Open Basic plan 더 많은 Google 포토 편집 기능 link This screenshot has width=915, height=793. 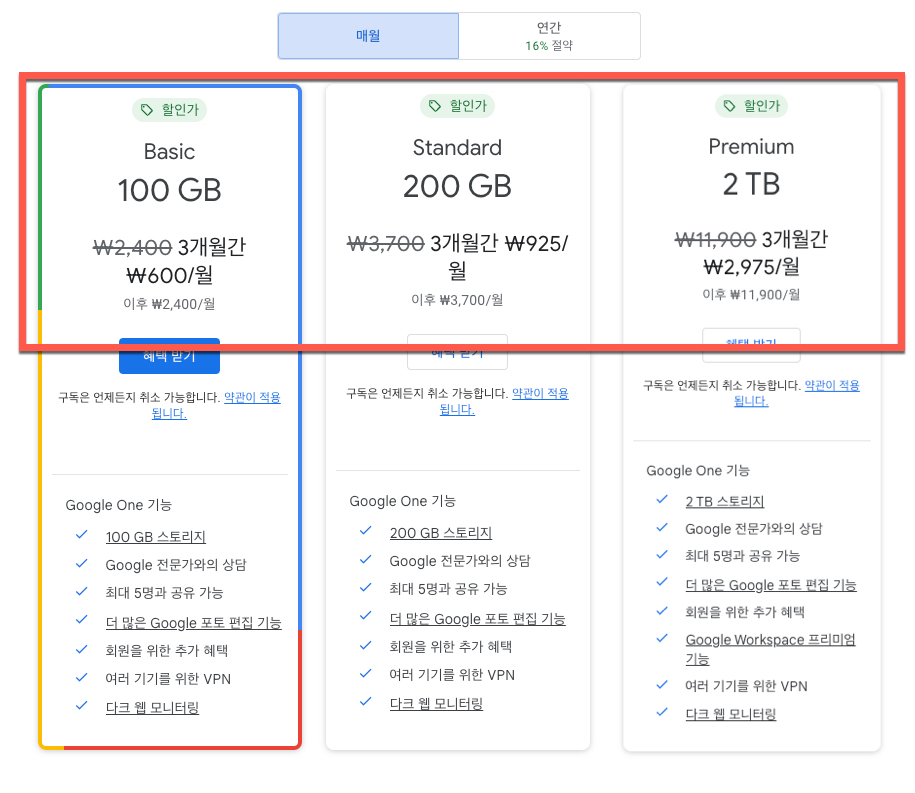tap(193, 623)
